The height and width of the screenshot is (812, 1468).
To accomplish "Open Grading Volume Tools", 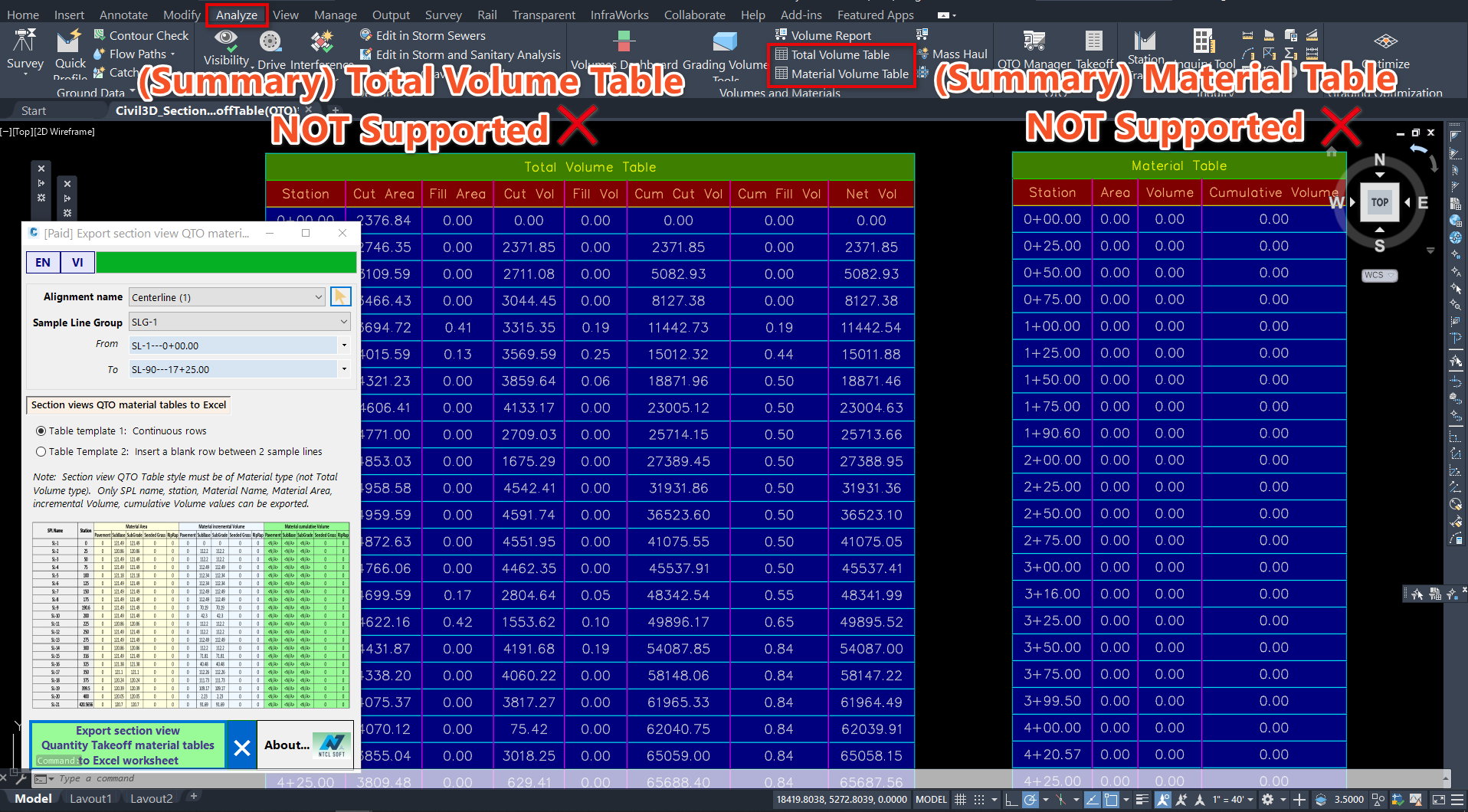I will tap(725, 54).
